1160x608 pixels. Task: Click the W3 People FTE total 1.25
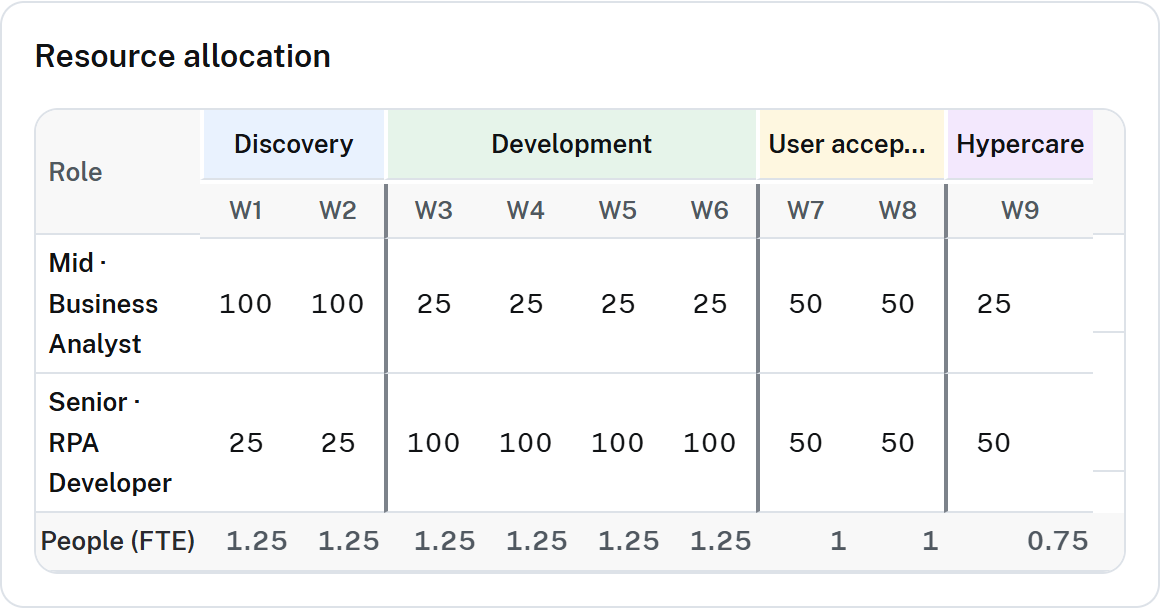coord(445,541)
